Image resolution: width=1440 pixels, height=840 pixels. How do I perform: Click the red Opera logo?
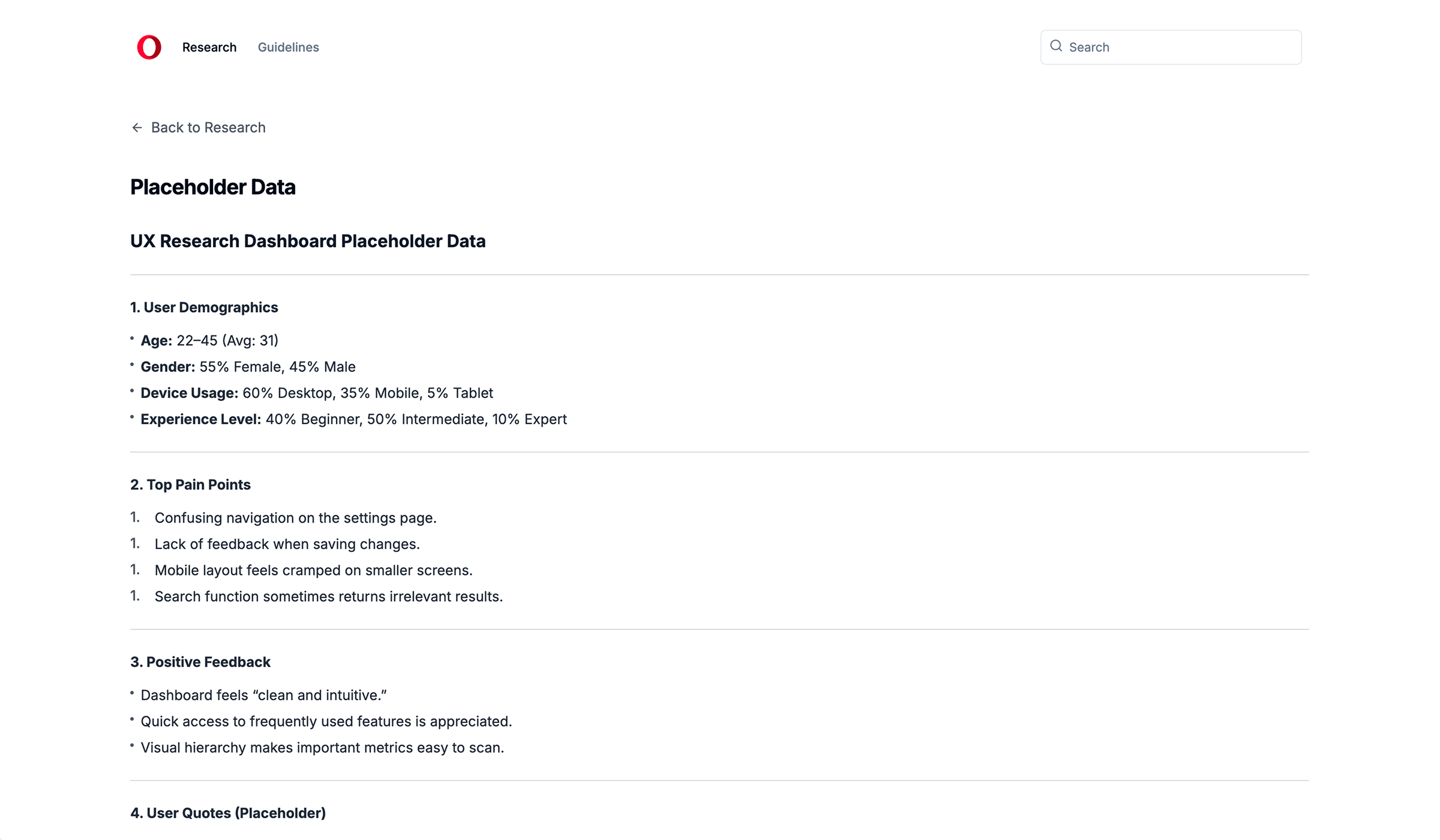[149, 47]
